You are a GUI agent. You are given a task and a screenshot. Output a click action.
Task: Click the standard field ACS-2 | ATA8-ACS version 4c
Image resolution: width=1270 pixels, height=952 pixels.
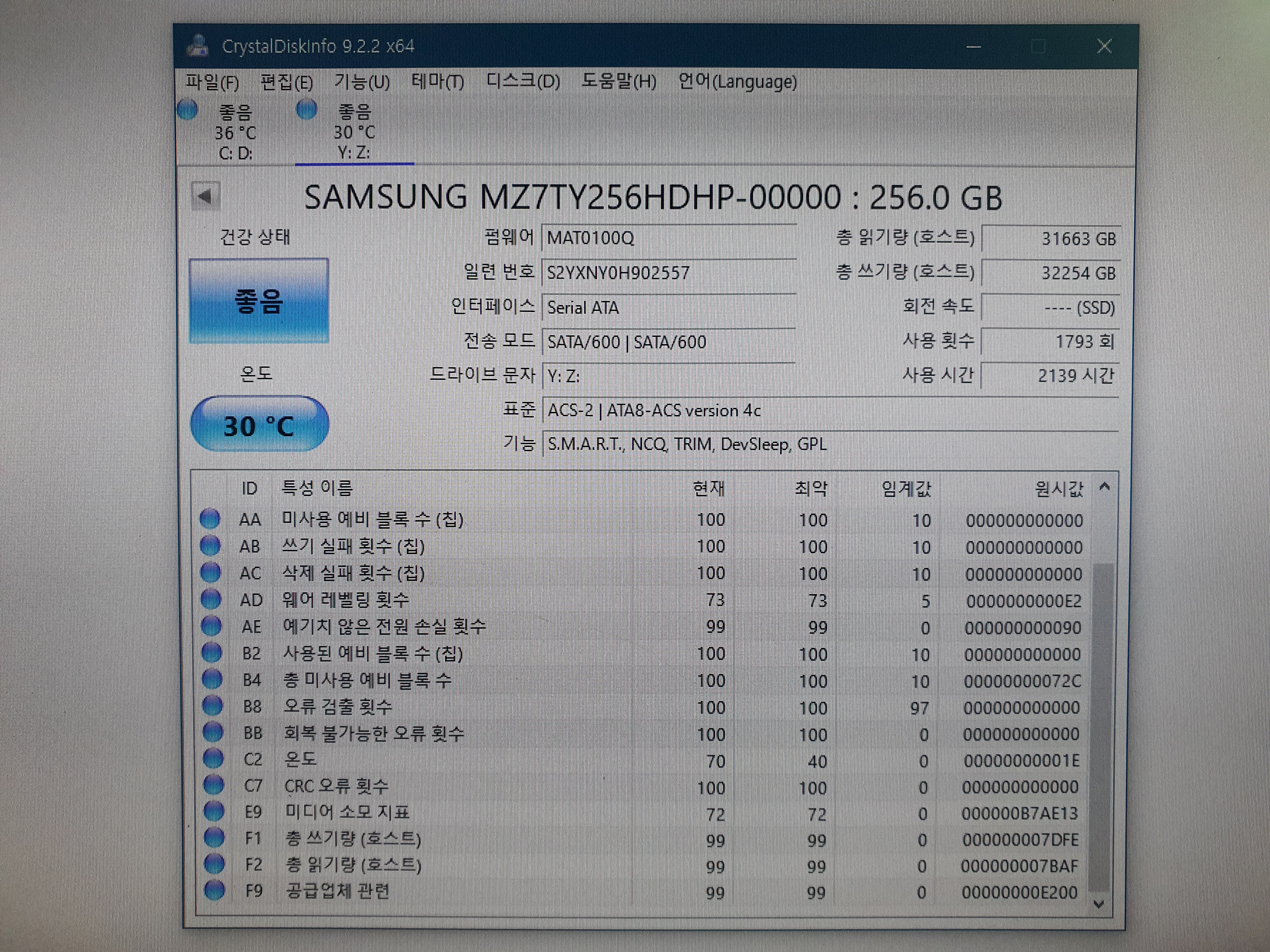pos(830,410)
